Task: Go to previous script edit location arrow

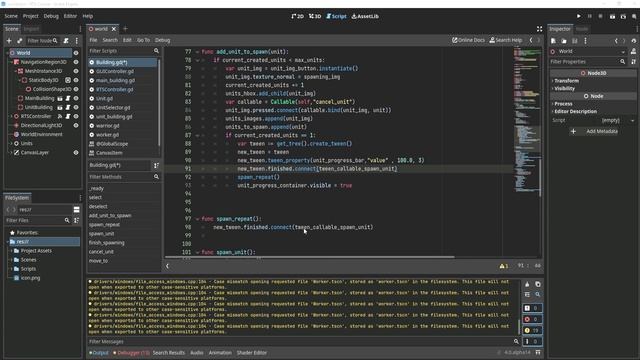Action: [531, 40]
